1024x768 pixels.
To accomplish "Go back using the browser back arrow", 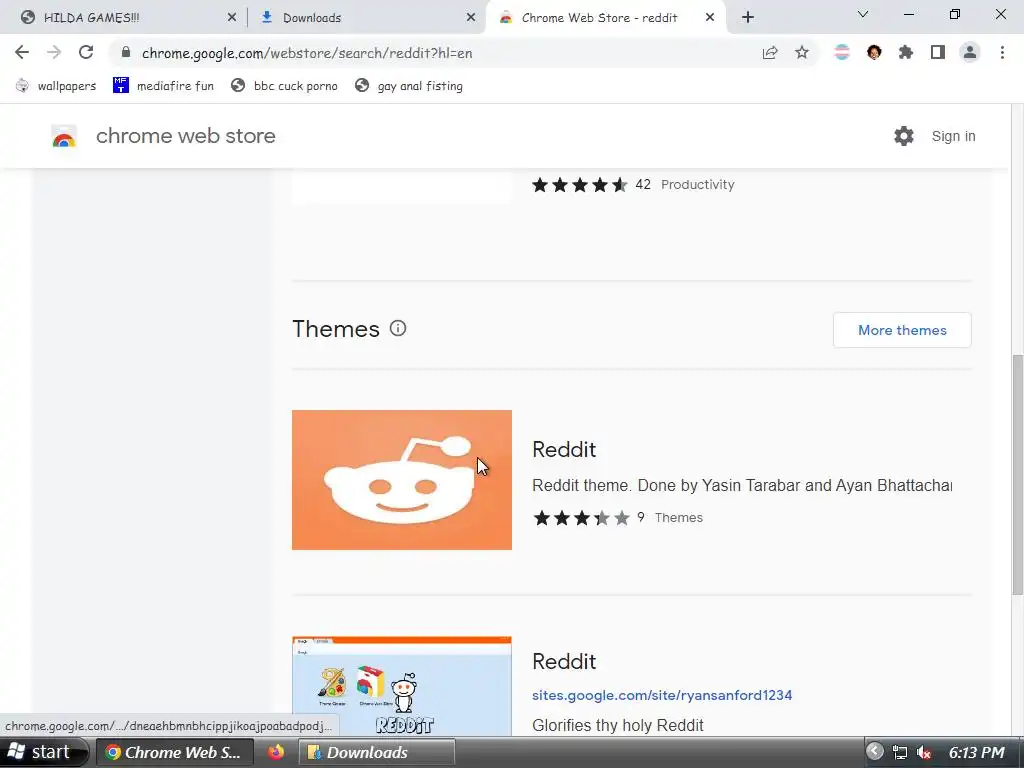I will [22, 52].
